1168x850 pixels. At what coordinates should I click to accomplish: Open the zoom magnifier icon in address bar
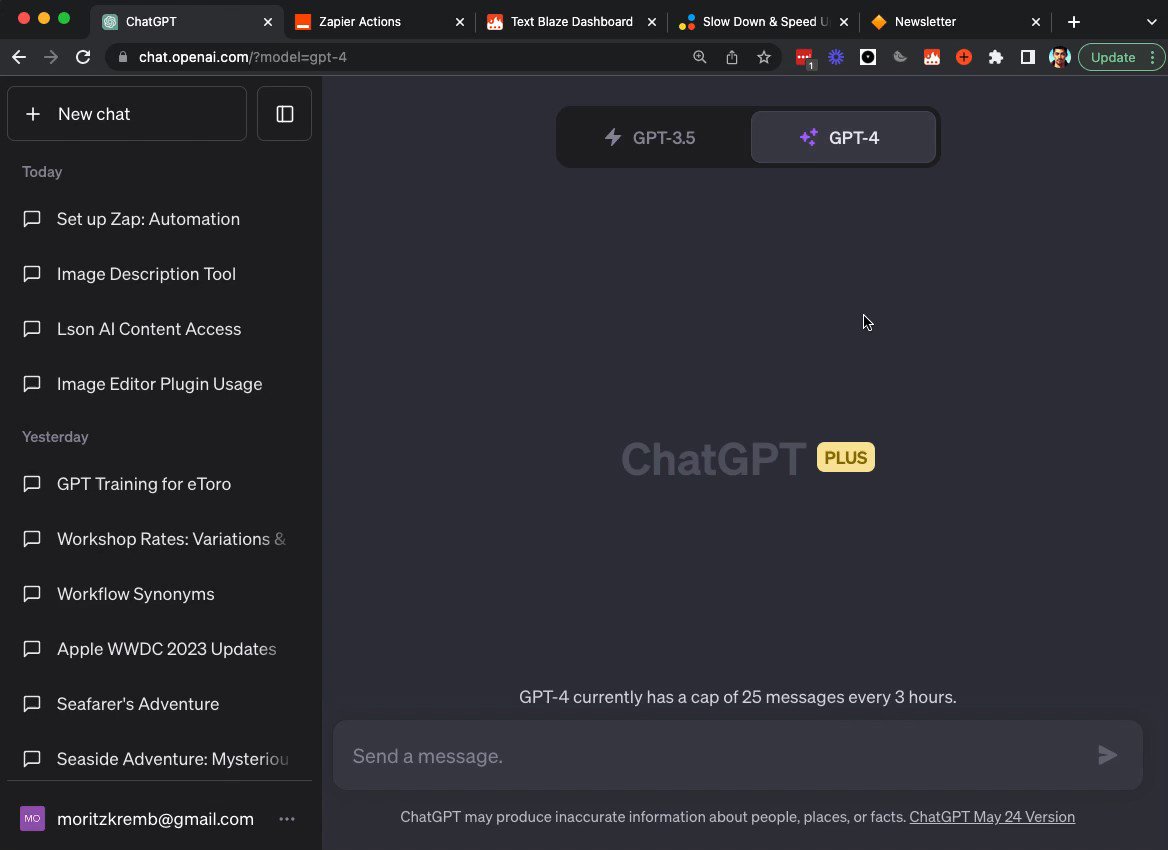click(699, 57)
